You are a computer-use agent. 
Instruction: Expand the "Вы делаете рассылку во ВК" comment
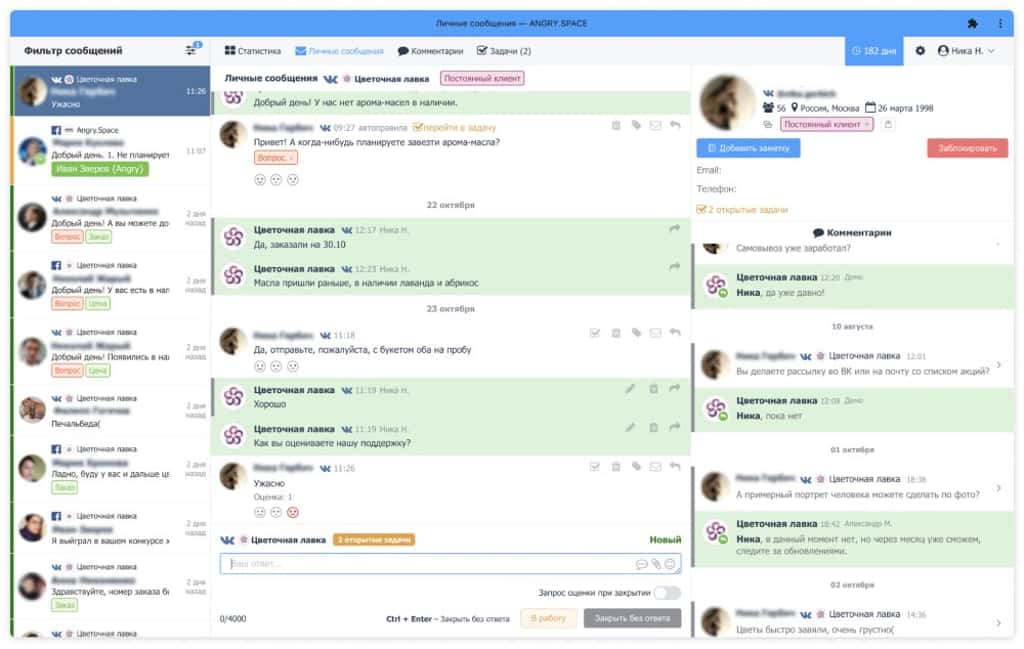pos(999,365)
